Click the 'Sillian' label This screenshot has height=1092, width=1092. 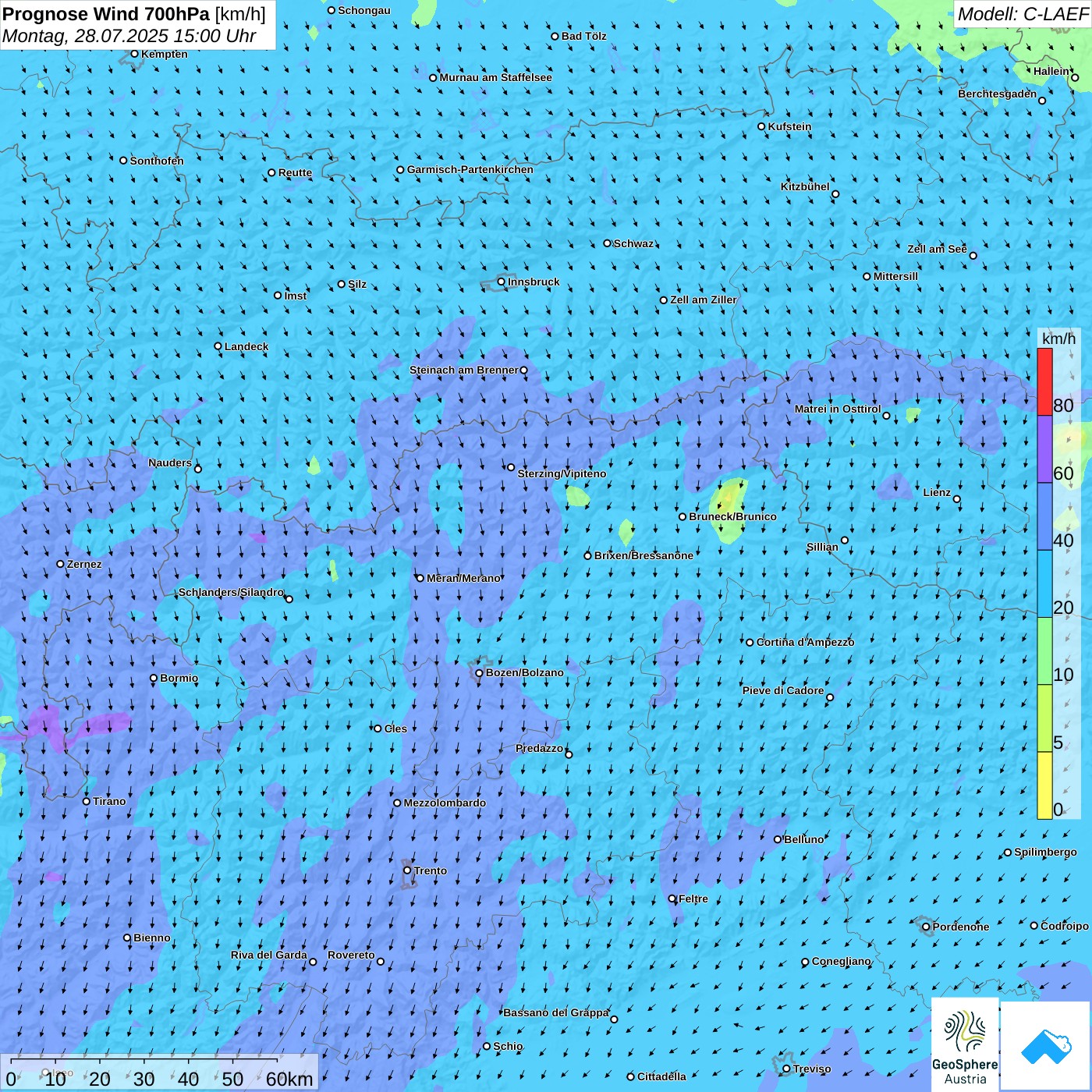click(x=822, y=547)
